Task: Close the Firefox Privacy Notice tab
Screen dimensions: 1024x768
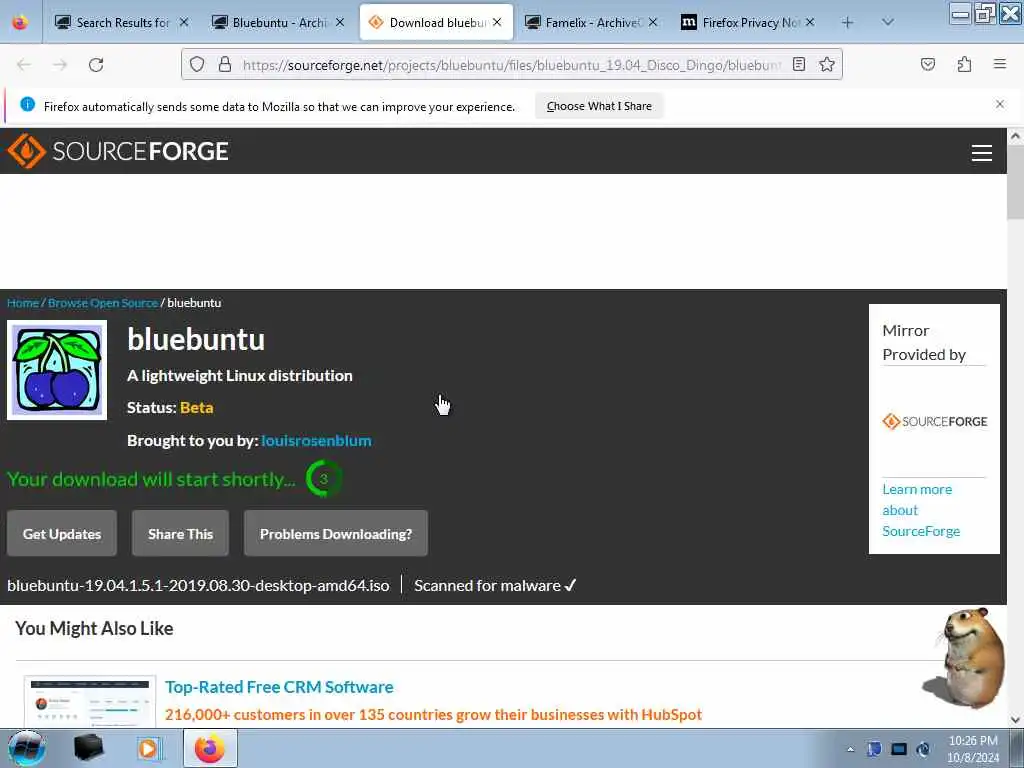Action: pos(810,22)
